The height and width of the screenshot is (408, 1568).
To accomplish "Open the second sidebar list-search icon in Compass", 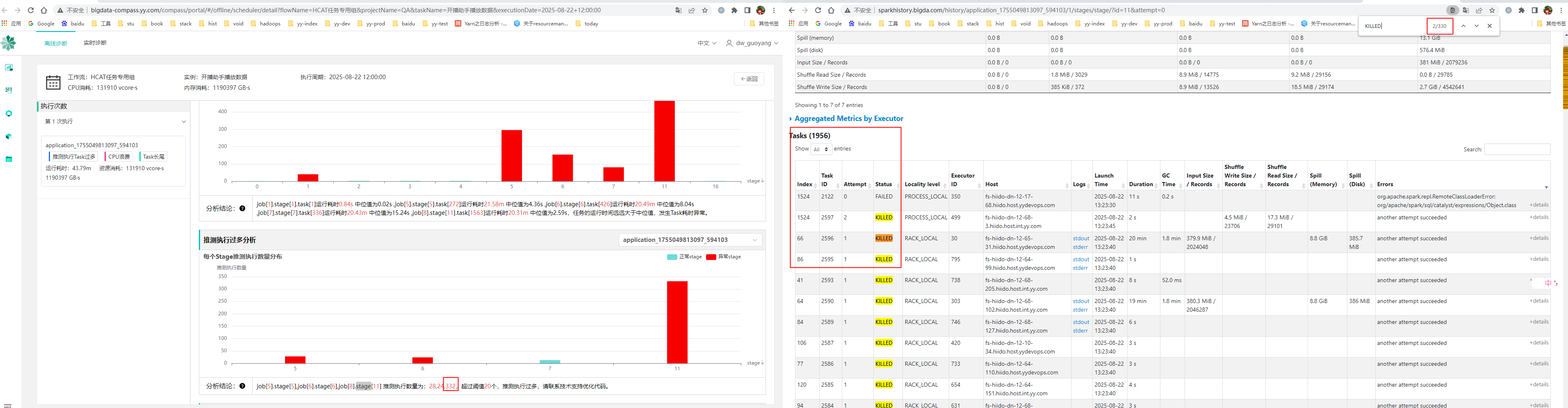I will point(9,90).
